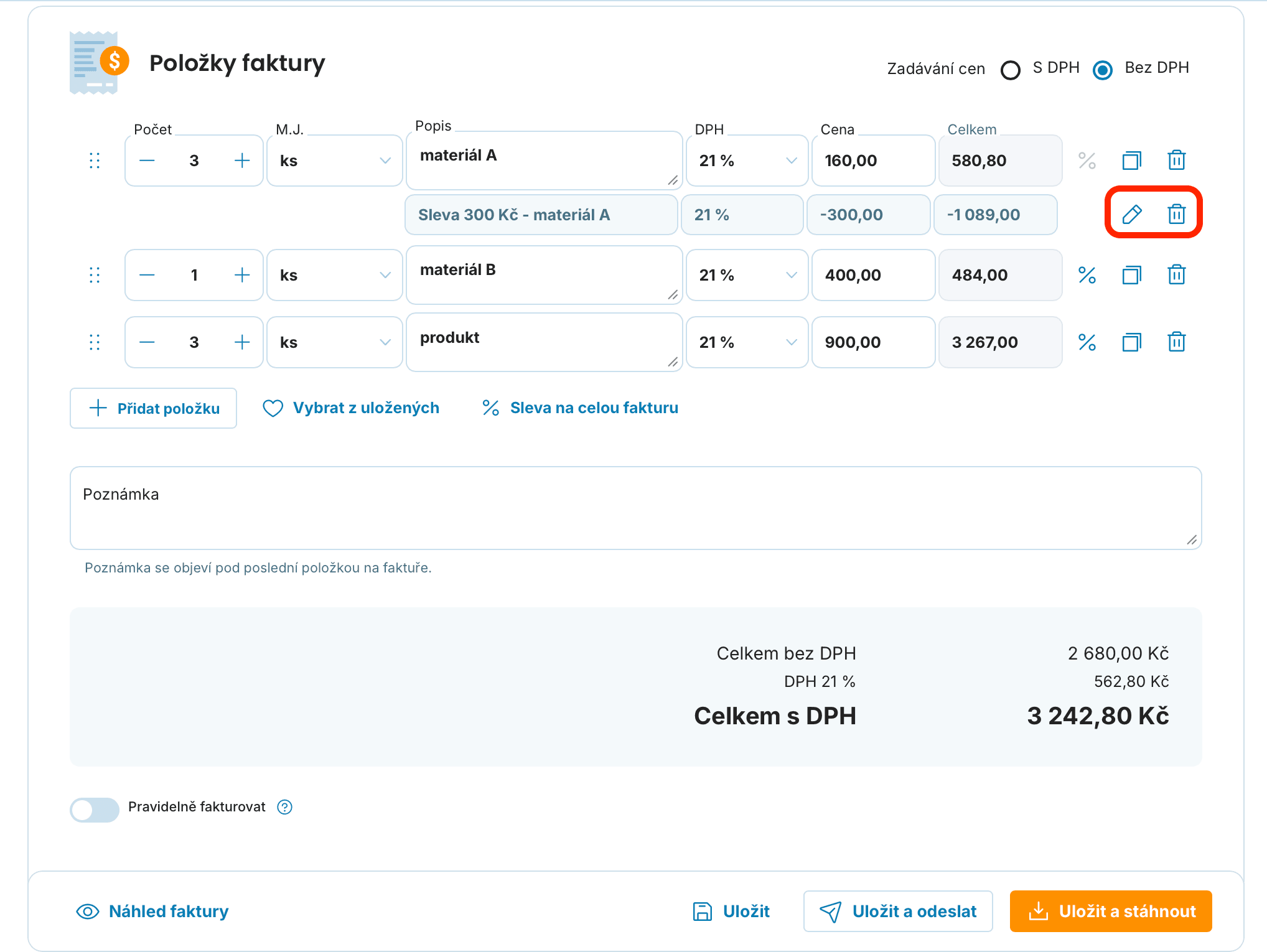The width and height of the screenshot is (1267, 952).
Task: Click discount percent icon for produkt row
Action: (x=1087, y=342)
